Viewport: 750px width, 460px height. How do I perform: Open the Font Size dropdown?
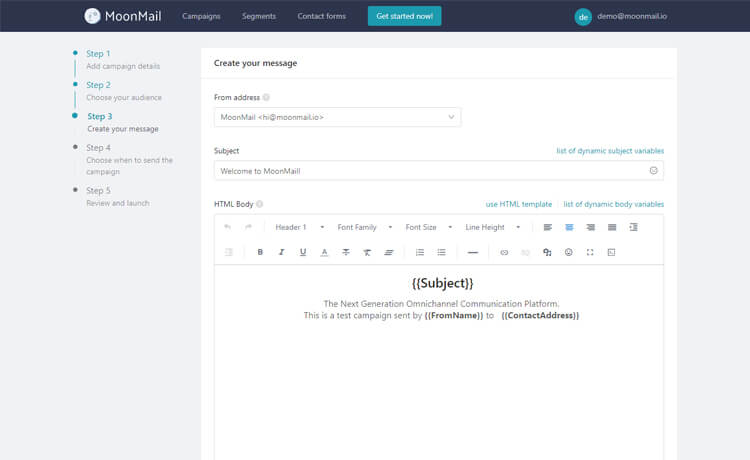tap(429, 227)
